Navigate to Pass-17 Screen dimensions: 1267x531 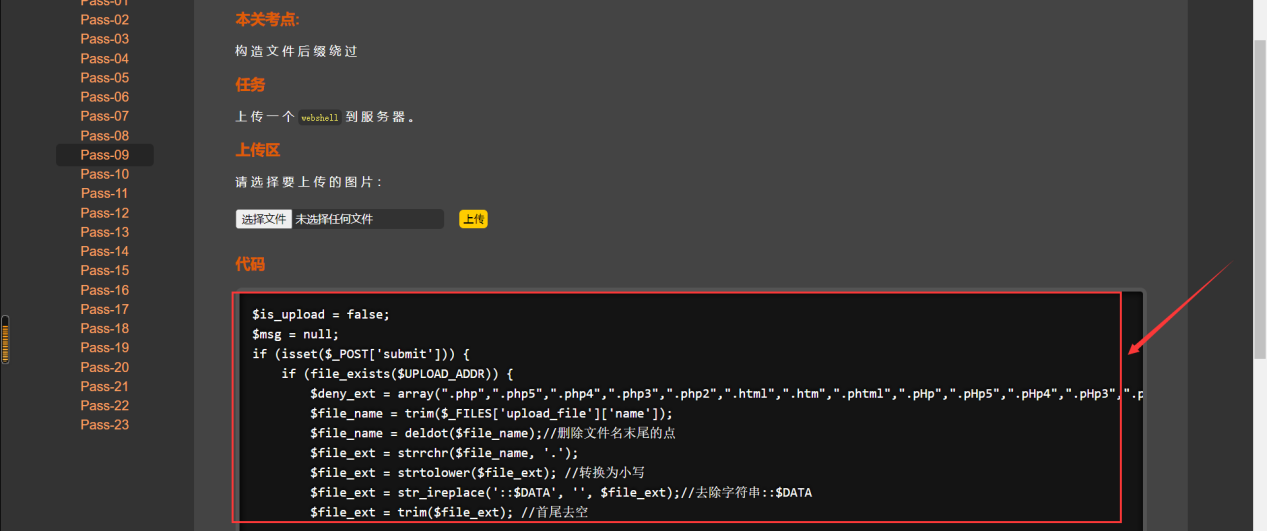105,309
